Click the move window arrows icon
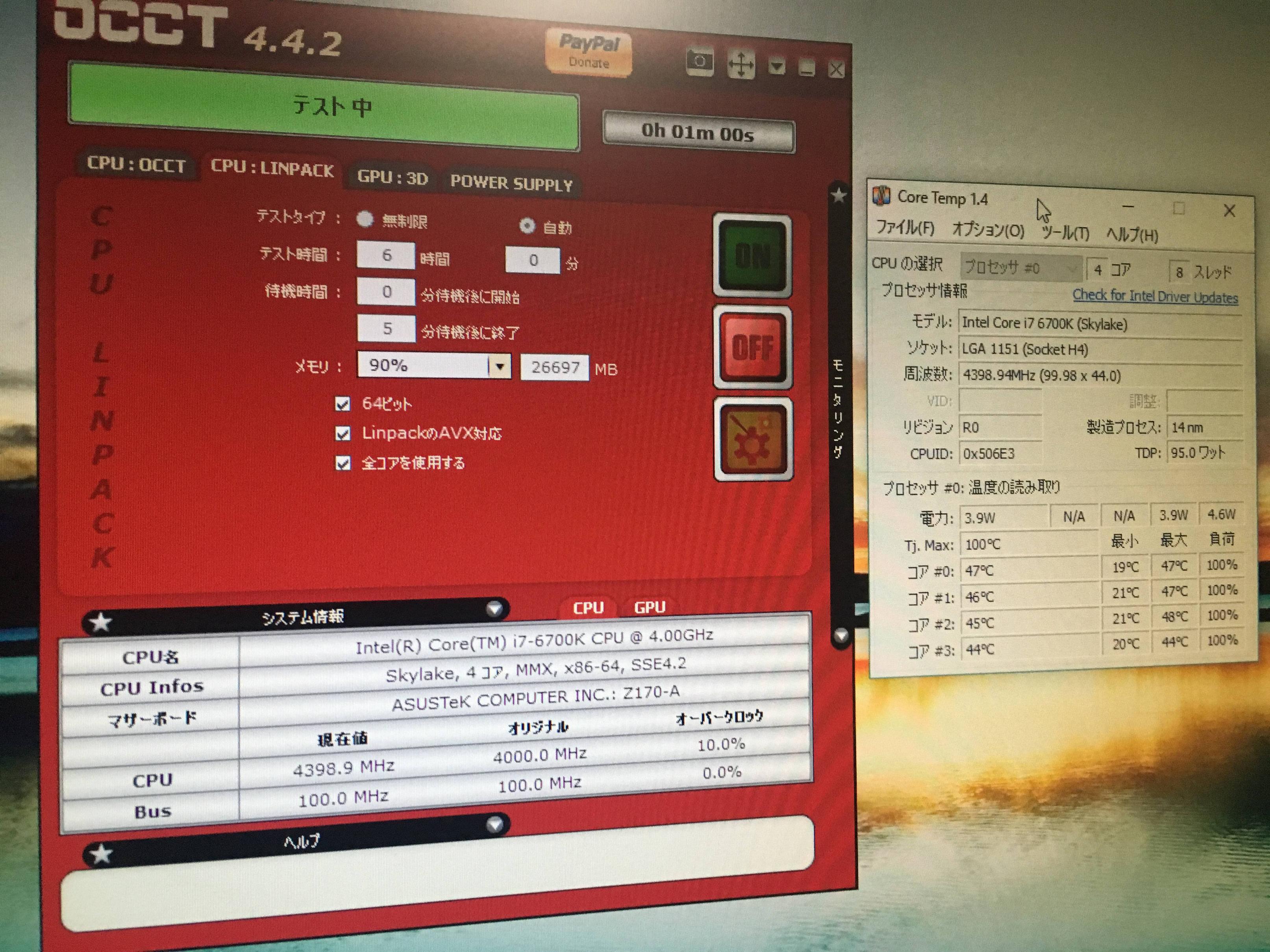Image resolution: width=1270 pixels, height=952 pixels. (x=741, y=64)
